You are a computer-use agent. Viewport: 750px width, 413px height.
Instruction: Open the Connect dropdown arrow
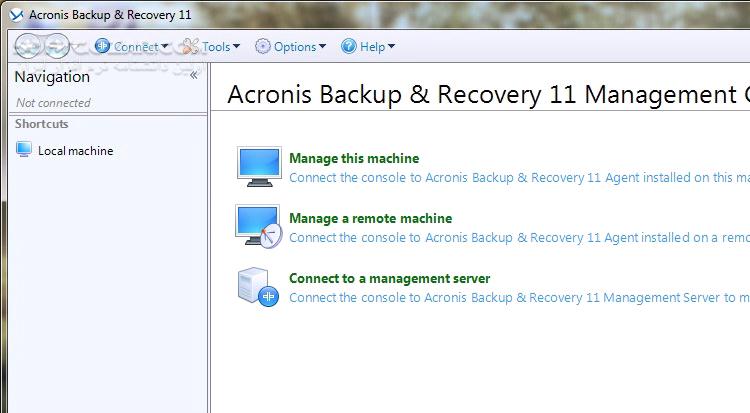[x=165, y=46]
